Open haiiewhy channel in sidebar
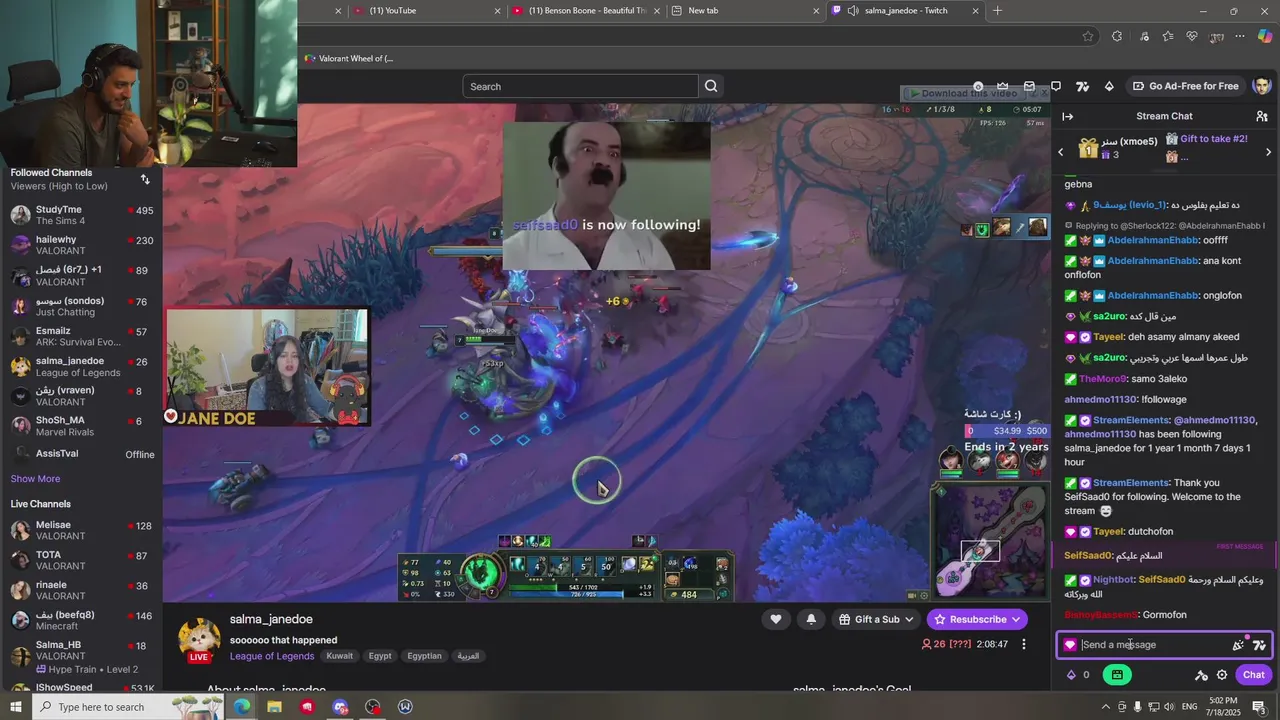The height and width of the screenshot is (720, 1280). (x=81, y=245)
